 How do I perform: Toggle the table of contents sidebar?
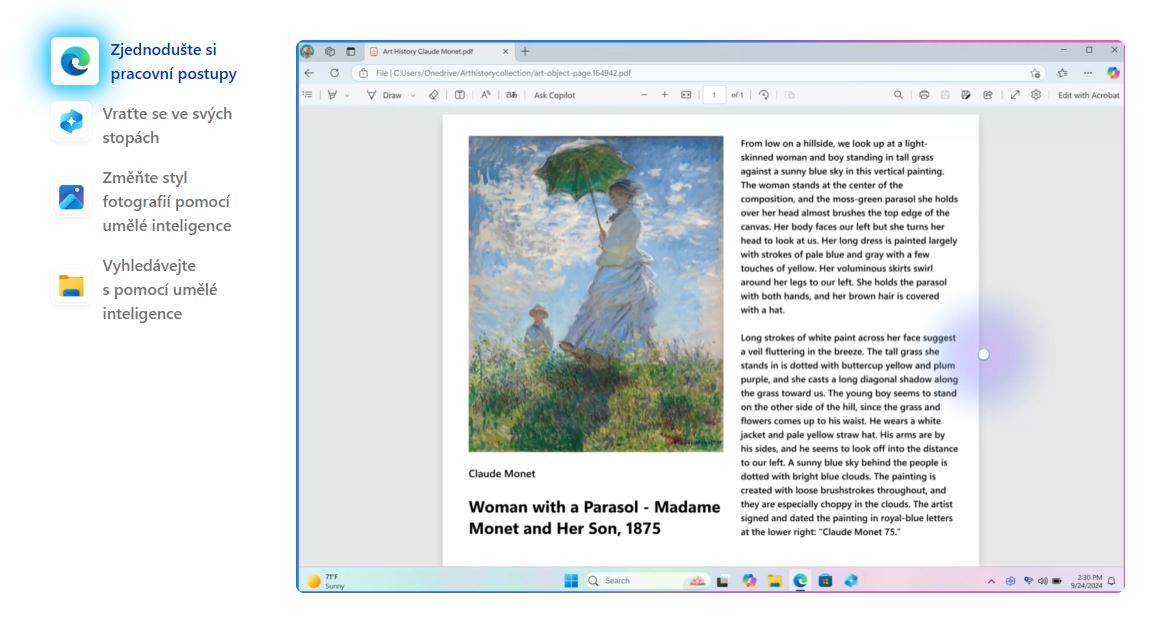pos(308,95)
